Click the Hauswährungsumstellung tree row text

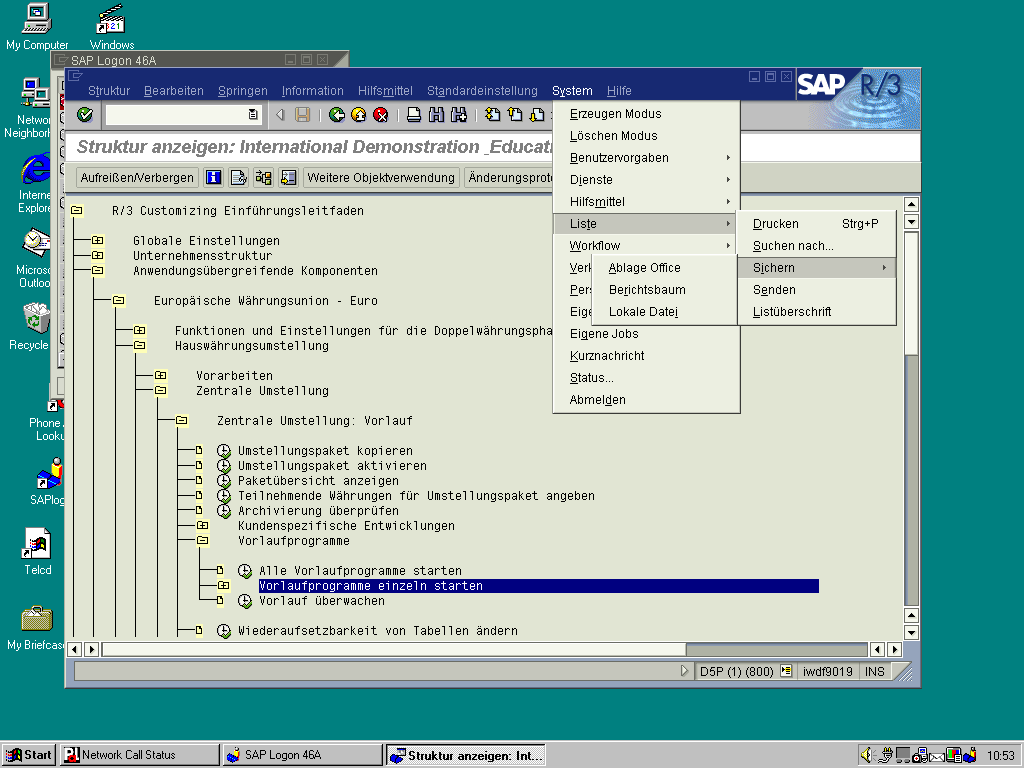(251, 345)
